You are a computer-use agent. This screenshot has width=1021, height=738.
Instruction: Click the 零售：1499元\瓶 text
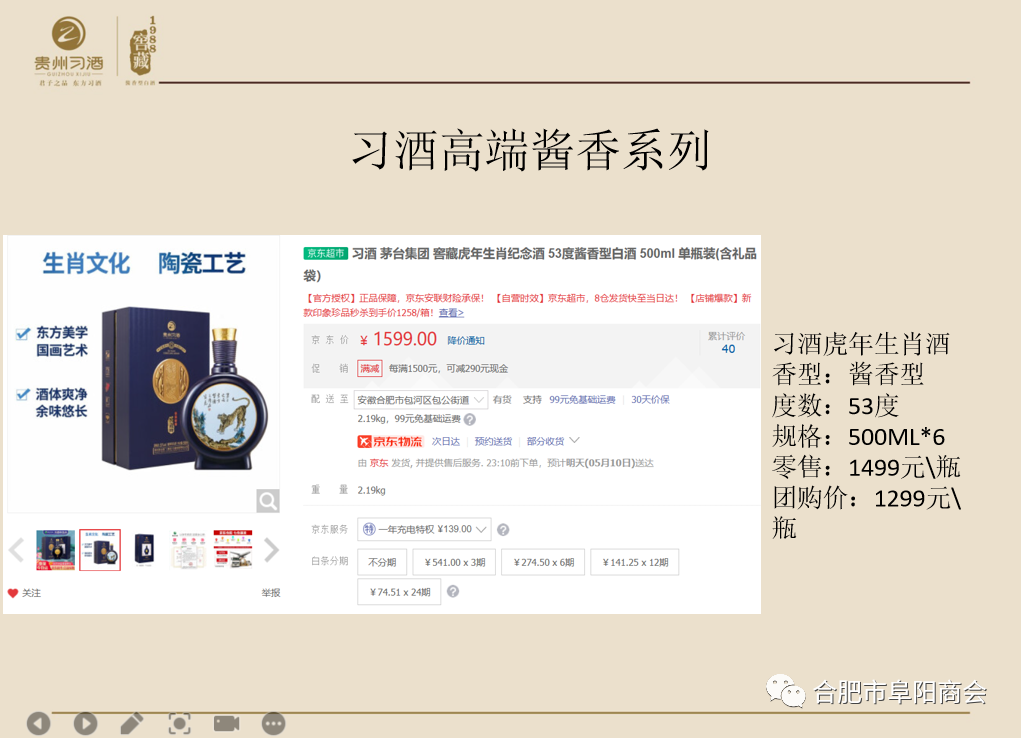coord(866,467)
